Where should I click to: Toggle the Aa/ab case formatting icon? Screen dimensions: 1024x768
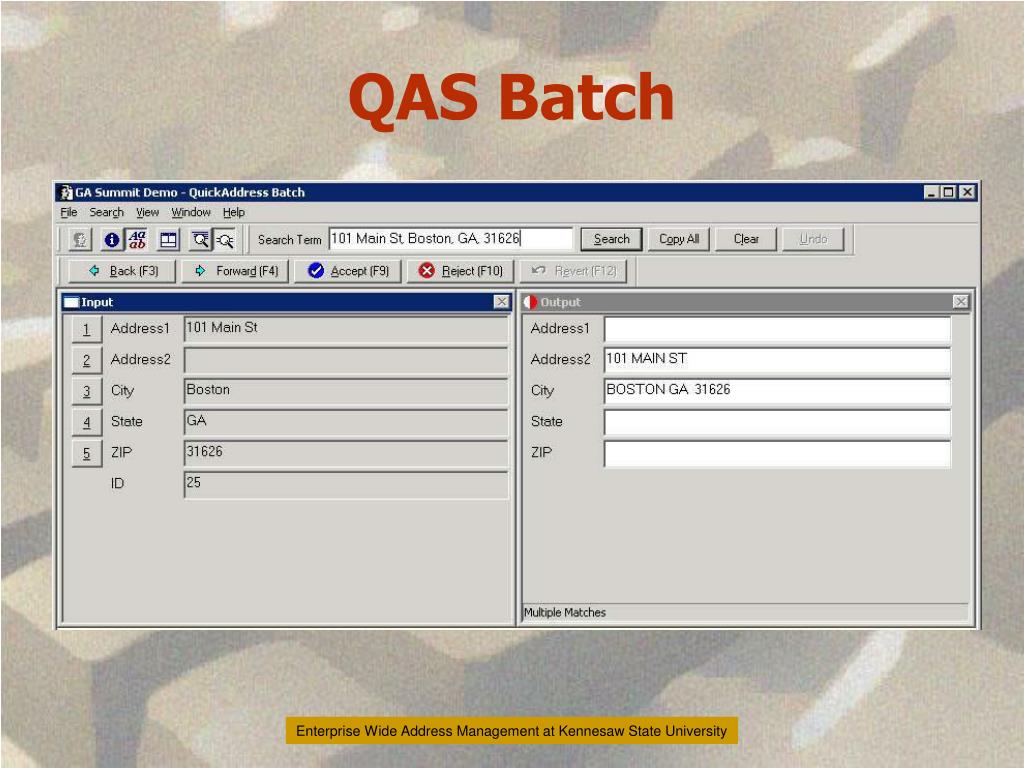coord(137,240)
